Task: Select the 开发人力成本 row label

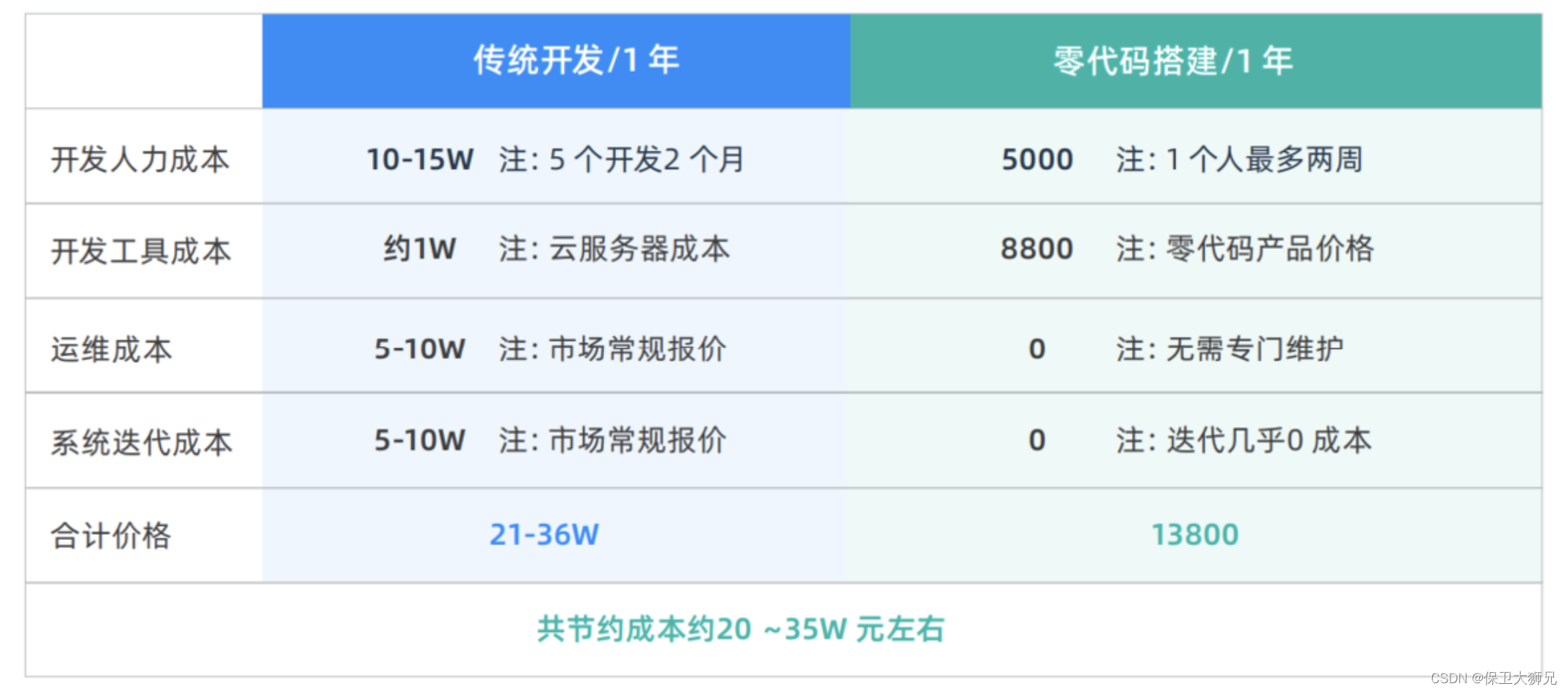Action: point(140,159)
